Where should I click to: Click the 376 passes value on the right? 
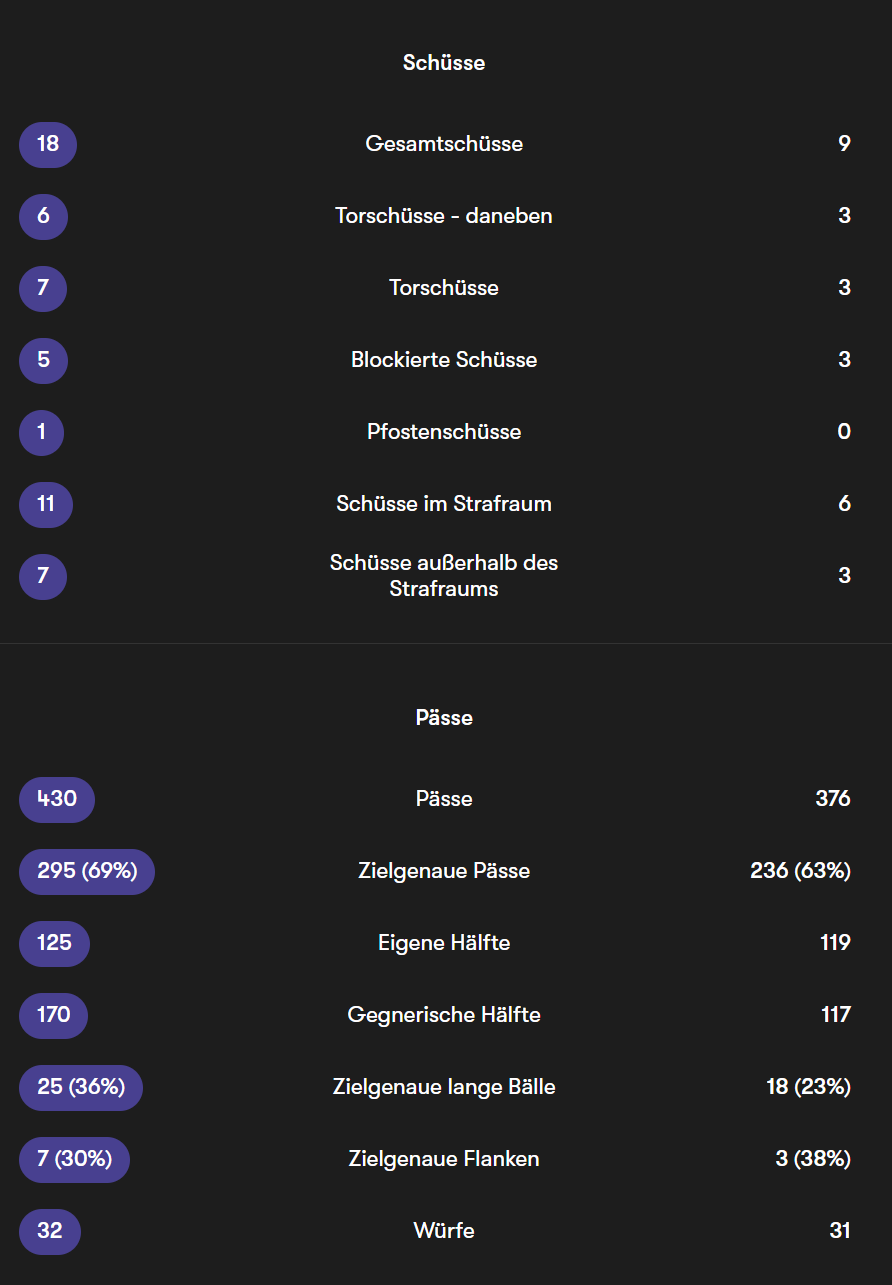(x=833, y=799)
